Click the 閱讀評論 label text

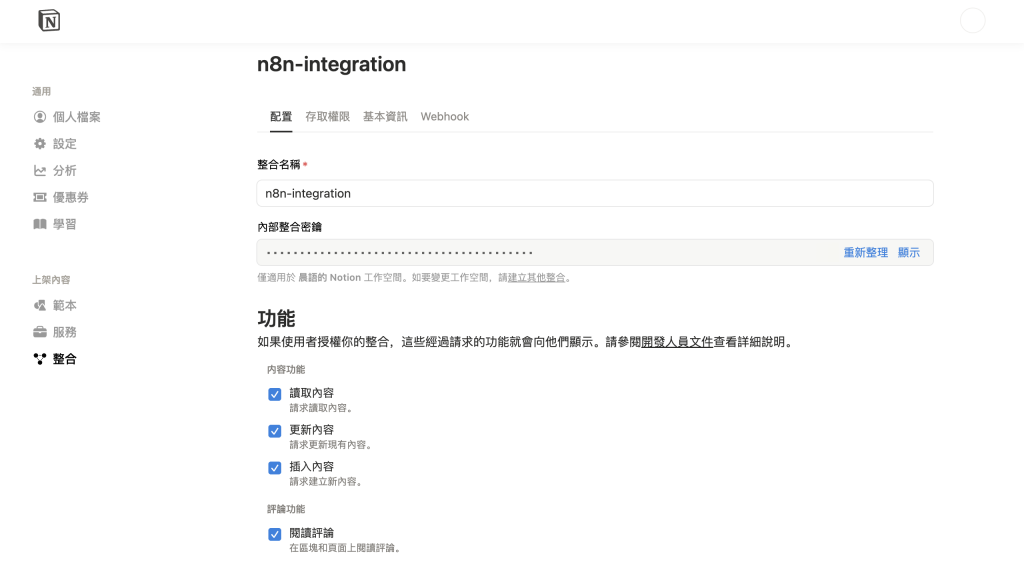[312, 533]
